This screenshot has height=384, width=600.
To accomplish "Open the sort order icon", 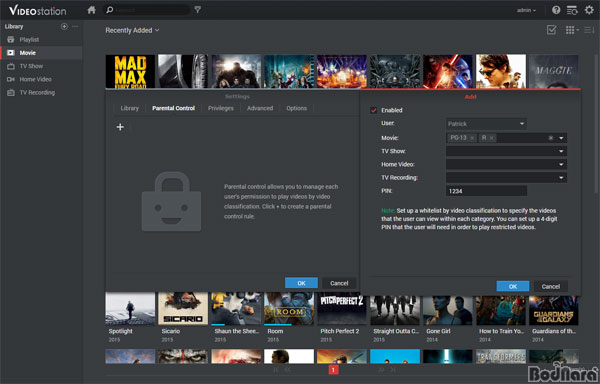I will point(589,30).
